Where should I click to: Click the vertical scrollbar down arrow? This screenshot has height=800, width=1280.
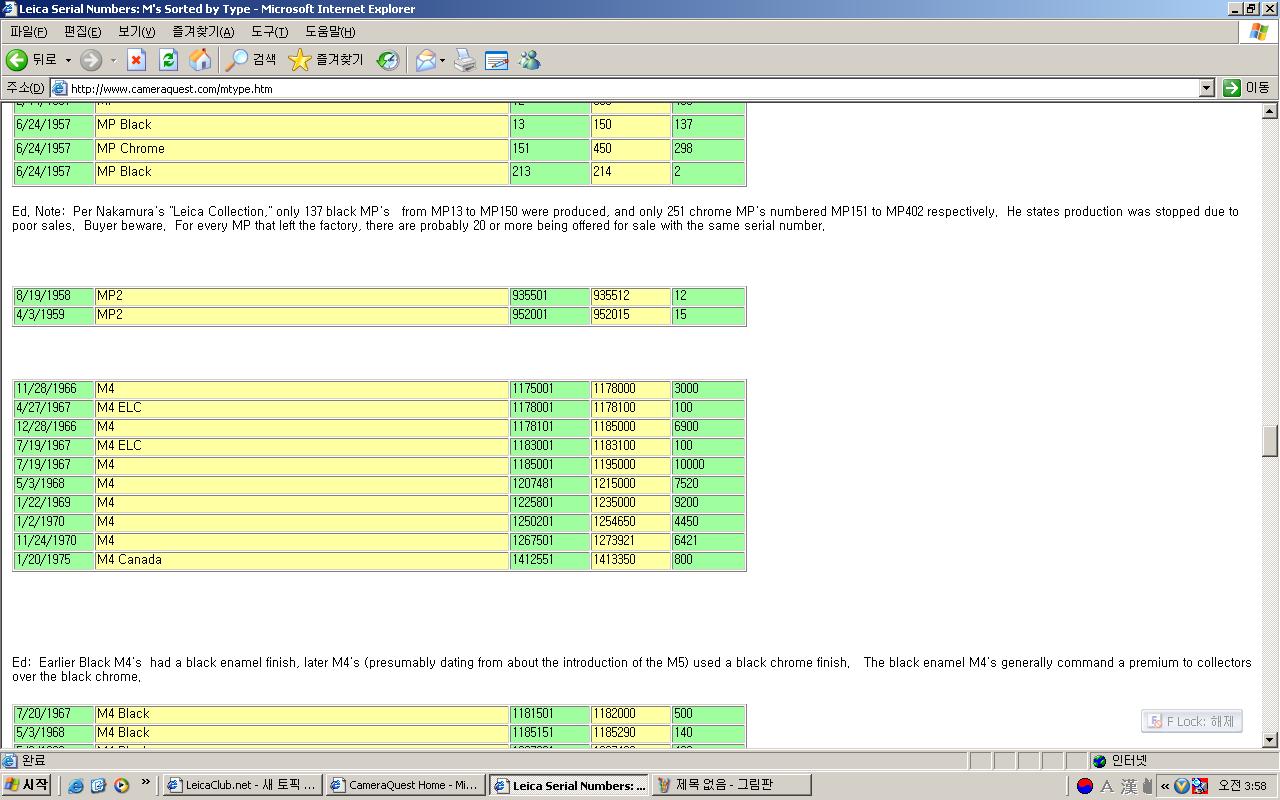(x=1270, y=740)
